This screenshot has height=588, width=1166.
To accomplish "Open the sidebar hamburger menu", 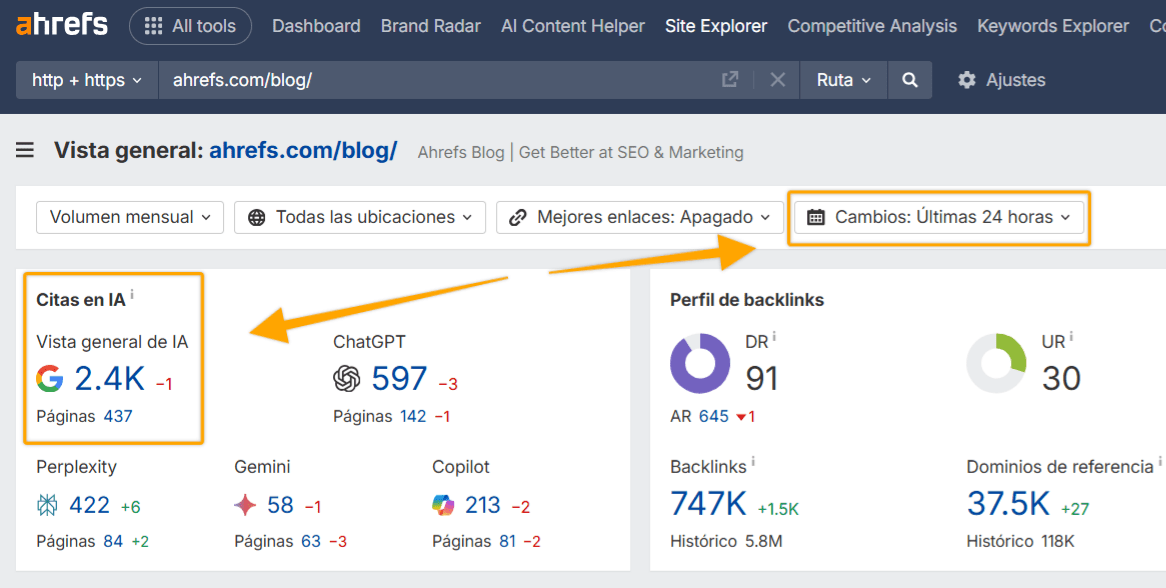I will pos(24,151).
